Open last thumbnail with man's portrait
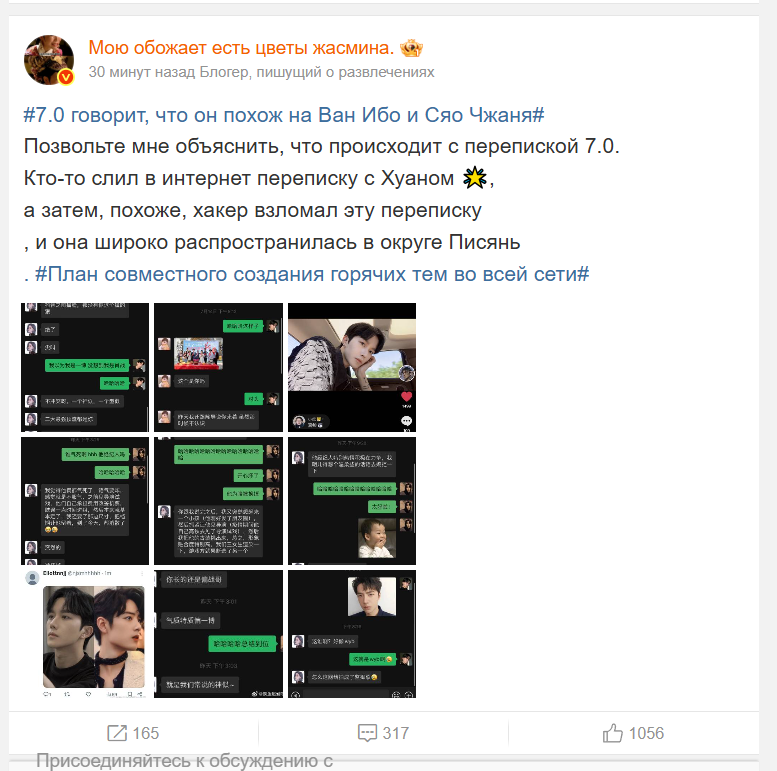 pos(352,634)
